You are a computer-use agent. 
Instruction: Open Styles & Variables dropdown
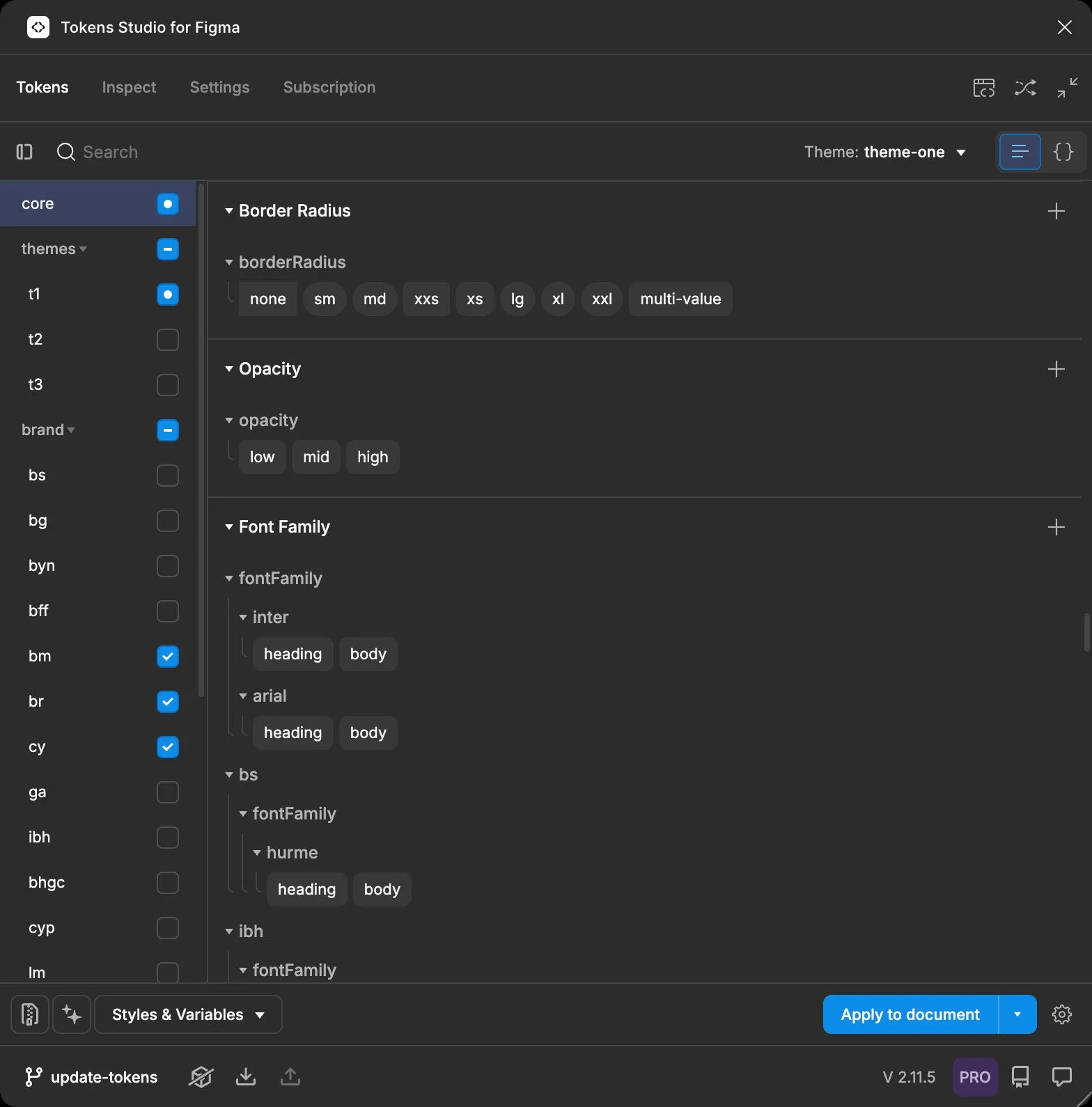coord(188,1014)
